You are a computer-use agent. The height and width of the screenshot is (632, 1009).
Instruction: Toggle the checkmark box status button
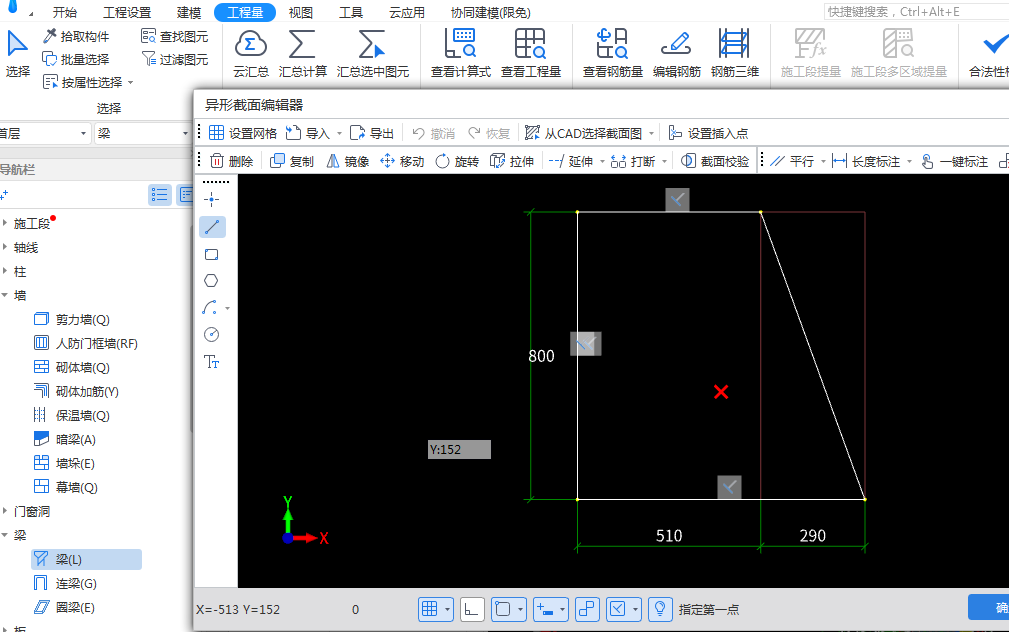pyautogui.click(x=618, y=609)
